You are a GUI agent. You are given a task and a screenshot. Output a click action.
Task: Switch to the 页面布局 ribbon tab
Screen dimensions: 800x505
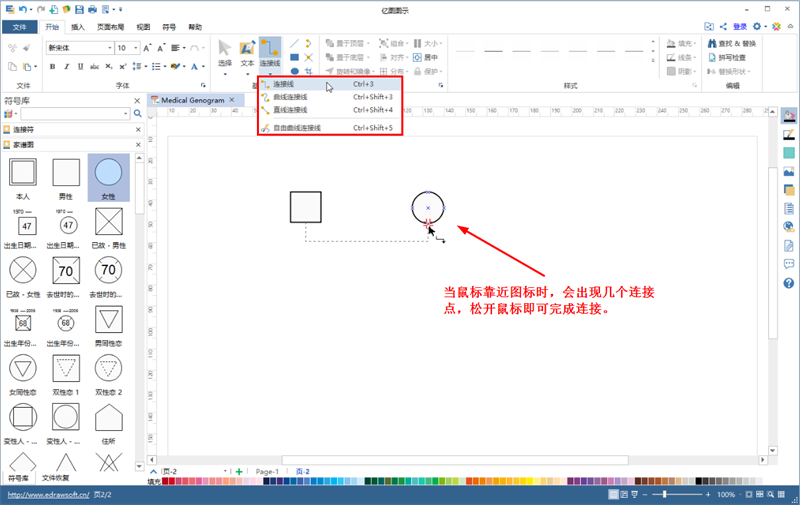tap(110, 27)
